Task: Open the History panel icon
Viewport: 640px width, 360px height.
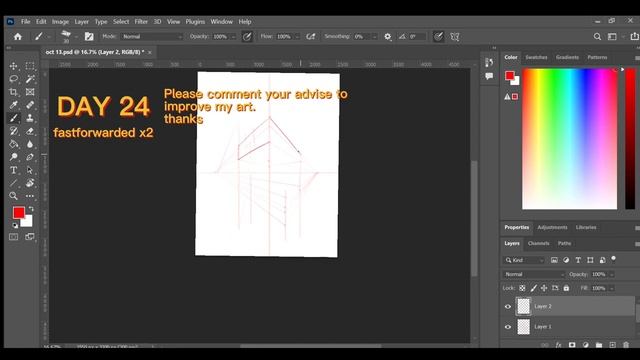Action: tap(489, 62)
